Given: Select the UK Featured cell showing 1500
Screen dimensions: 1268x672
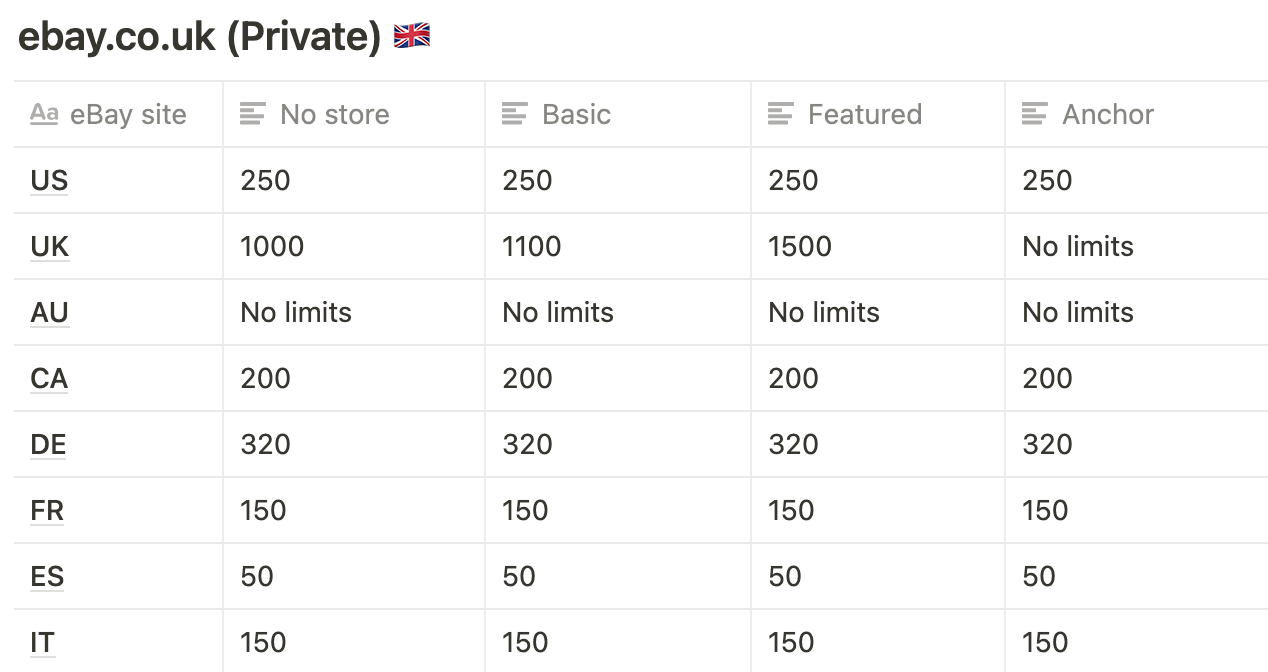Looking at the screenshot, I should pos(878,246).
